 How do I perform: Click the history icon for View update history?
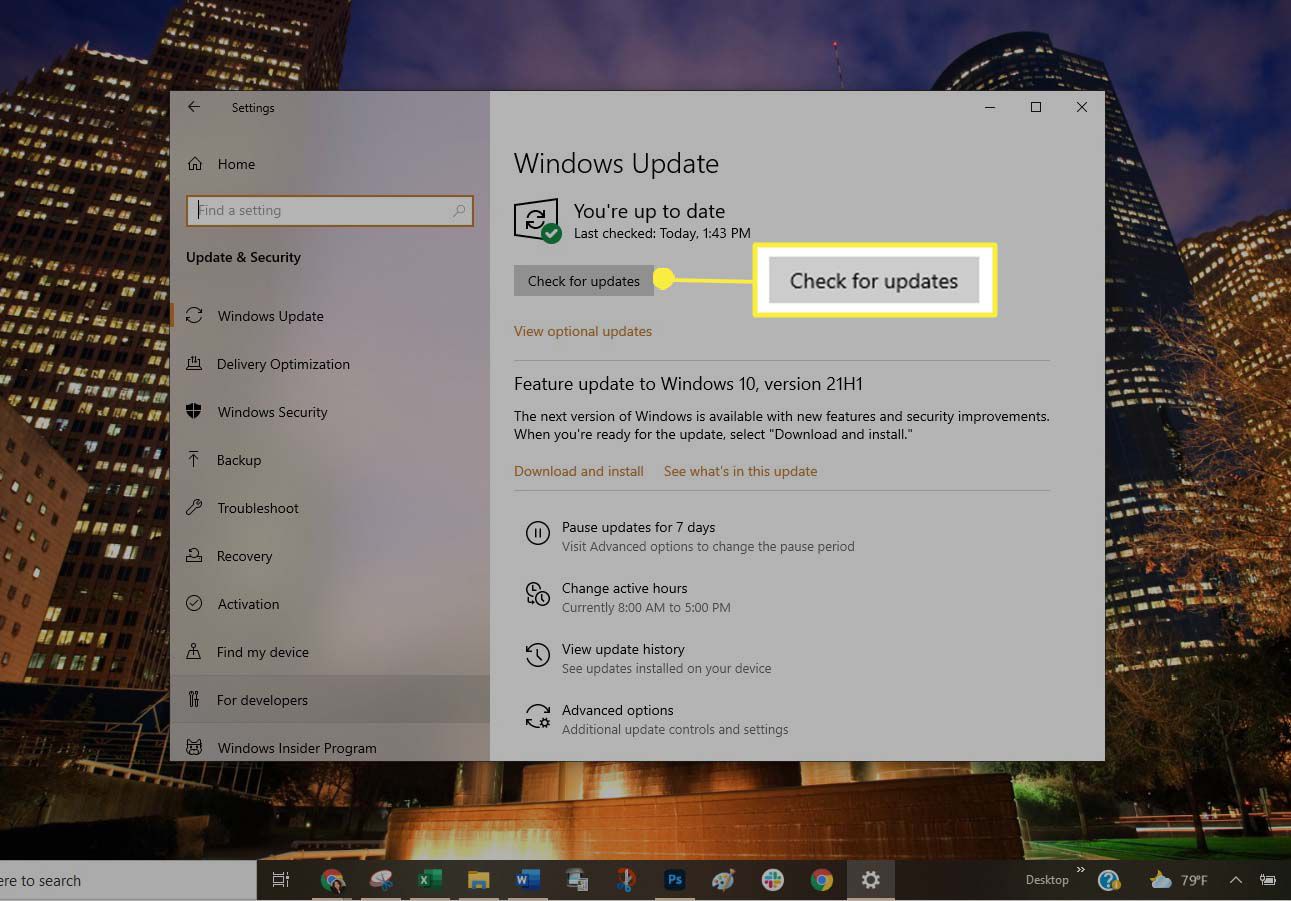(537, 655)
